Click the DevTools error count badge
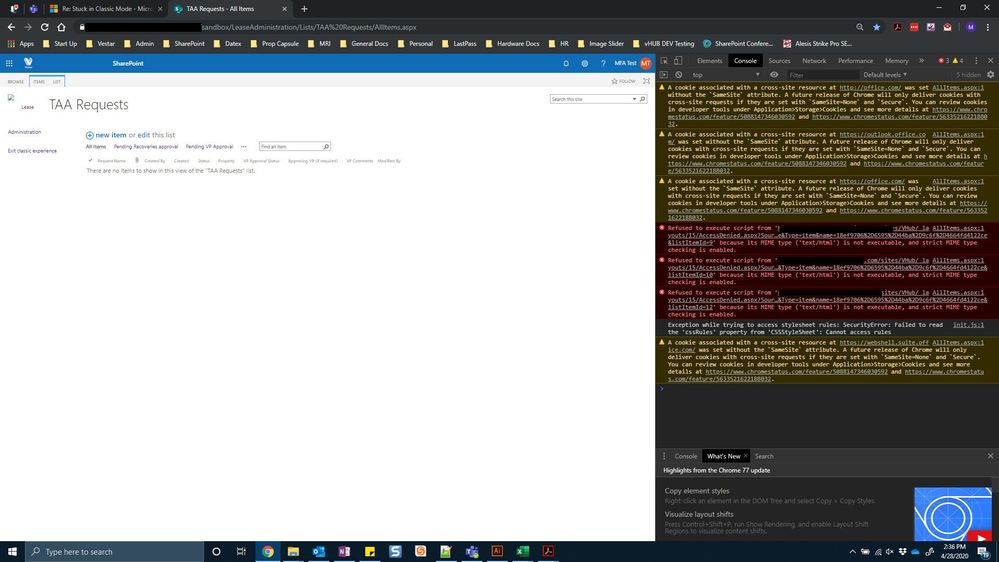The height and width of the screenshot is (562, 999). click(944, 61)
